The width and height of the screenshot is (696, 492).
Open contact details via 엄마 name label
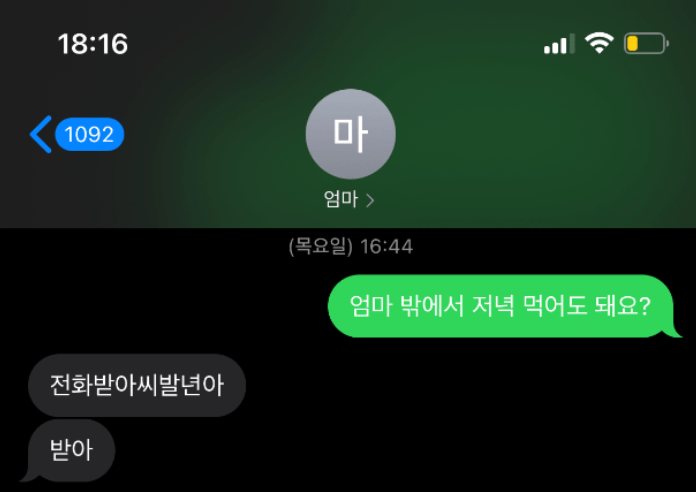point(340,199)
